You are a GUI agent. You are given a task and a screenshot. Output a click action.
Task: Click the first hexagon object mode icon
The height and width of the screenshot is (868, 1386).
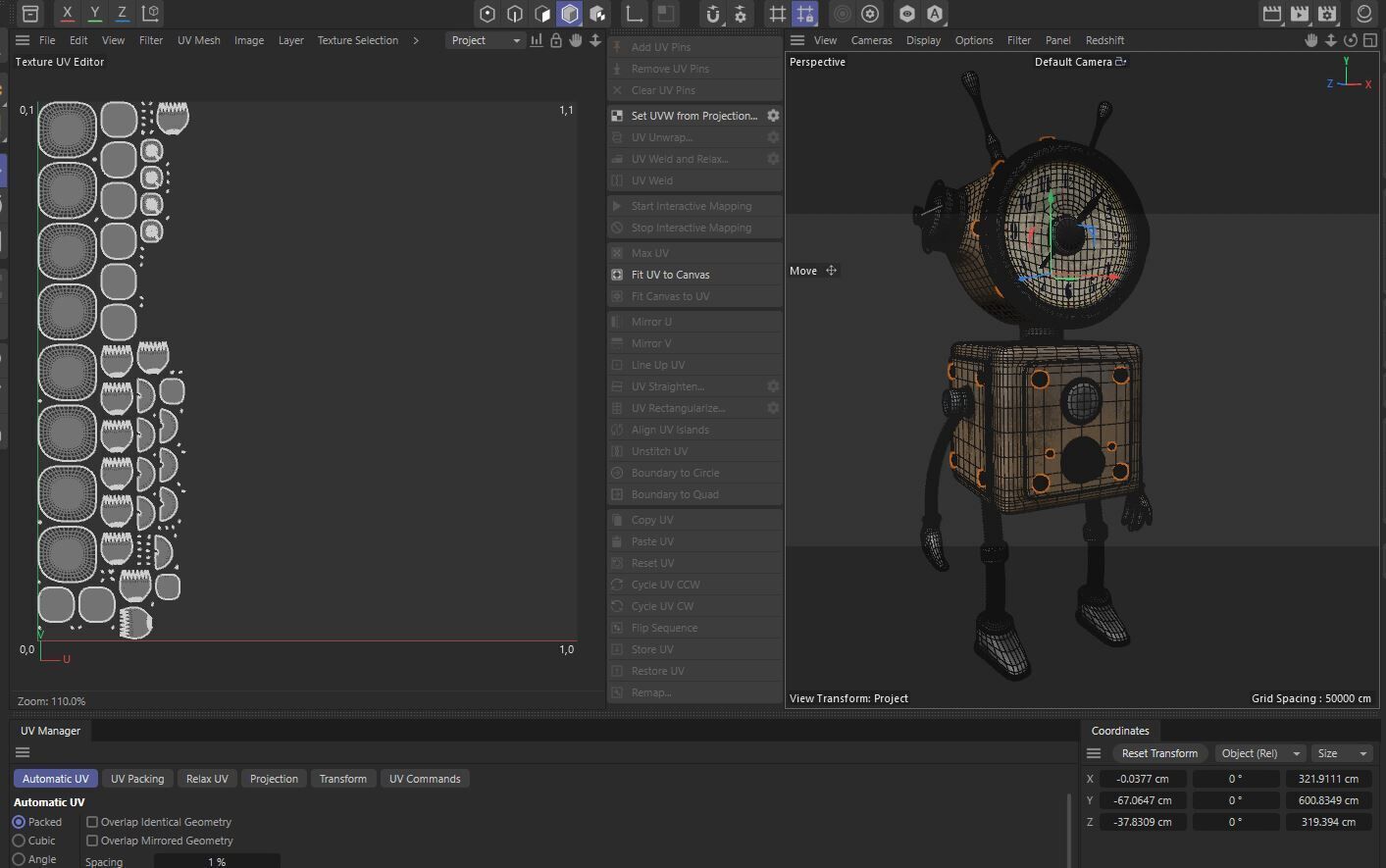pyautogui.click(x=488, y=14)
